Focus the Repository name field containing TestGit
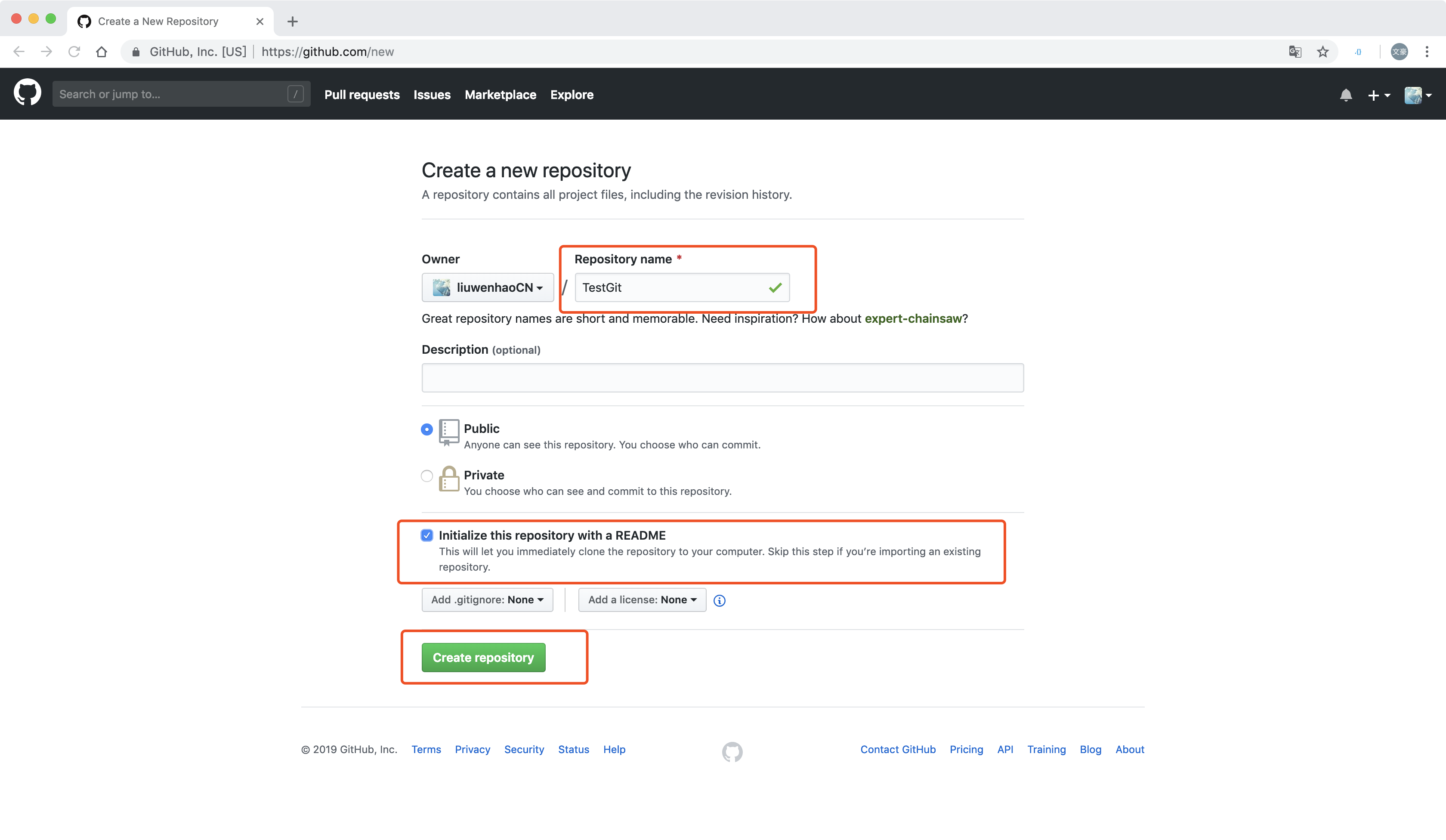The image size is (1446, 840). click(682, 287)
